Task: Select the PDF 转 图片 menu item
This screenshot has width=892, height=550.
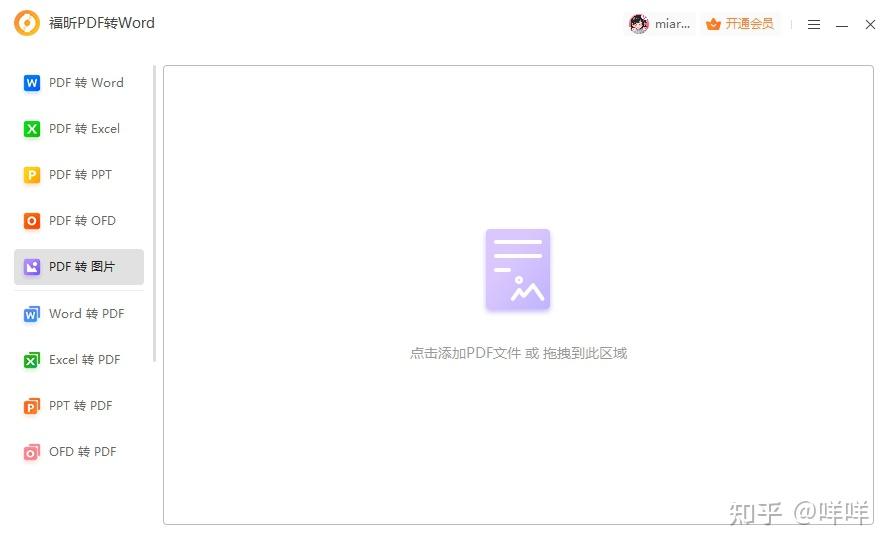Action: point(79,267)
